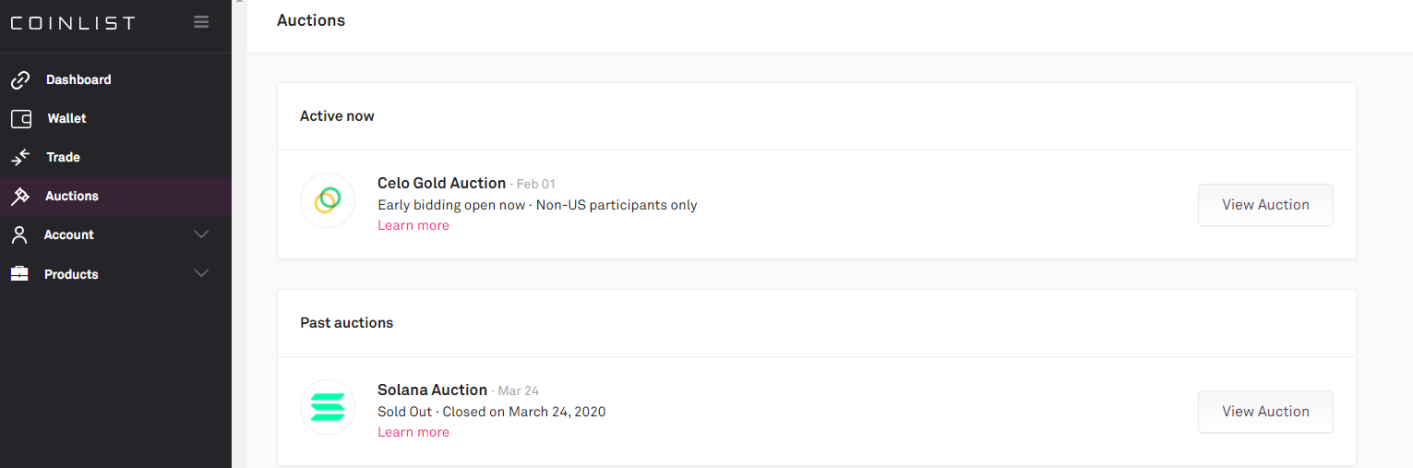Click the Celo Gold Auction title

441,183
